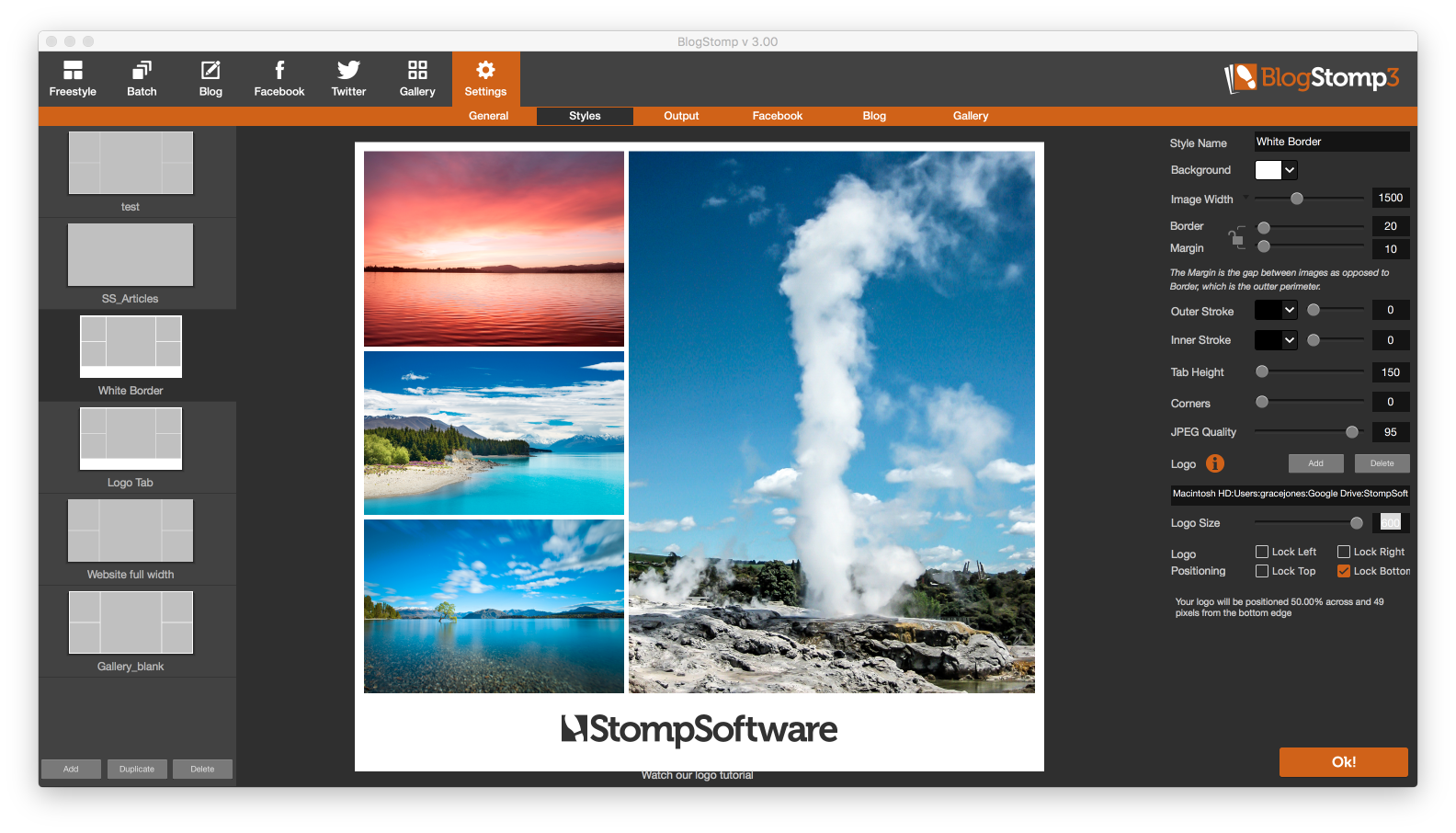Select the Logo Tab style thumbnail

pyautogui.click(x=131, y=439)
